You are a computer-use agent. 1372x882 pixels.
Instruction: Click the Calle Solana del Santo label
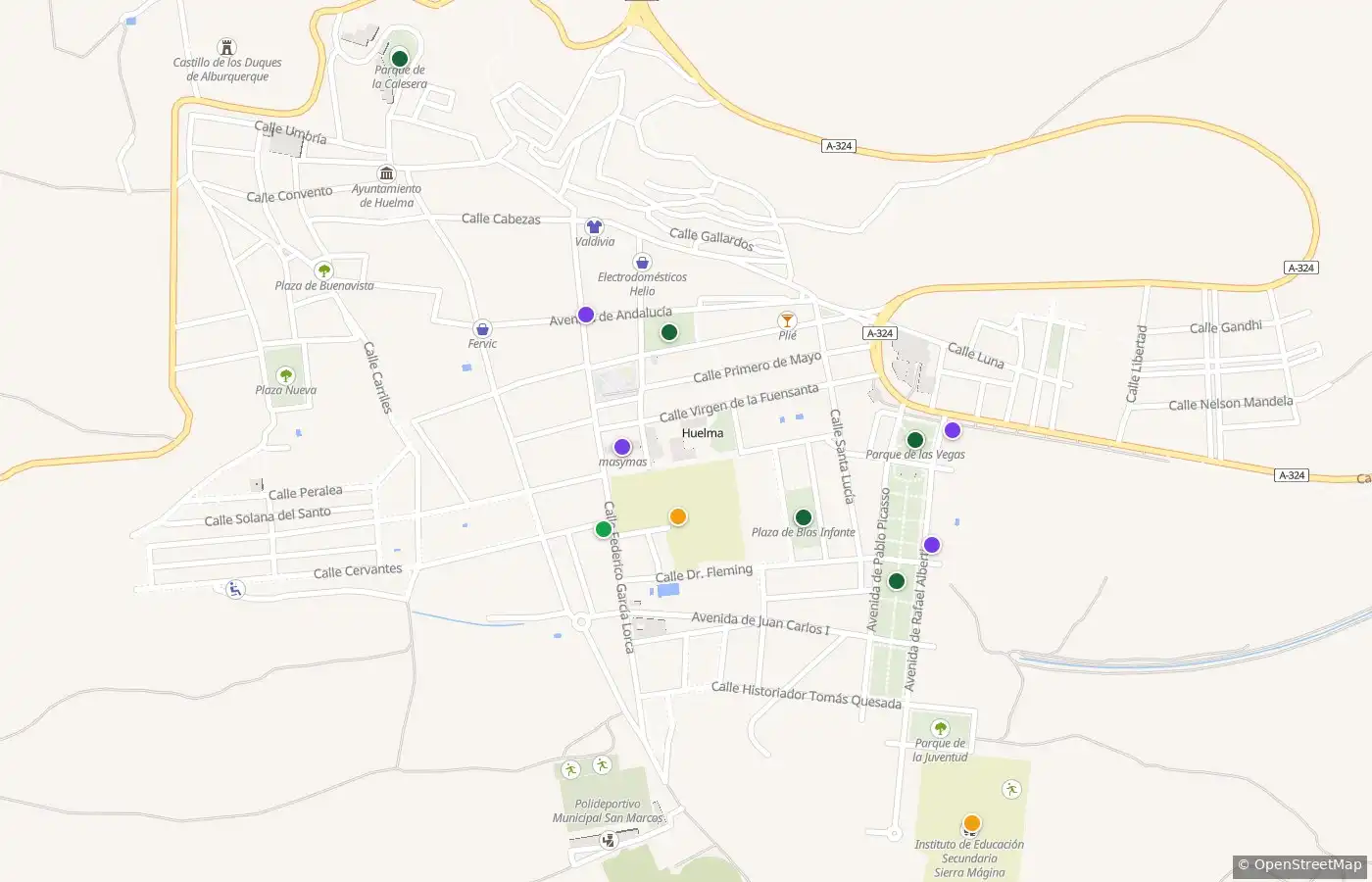[x=268, y=515]
